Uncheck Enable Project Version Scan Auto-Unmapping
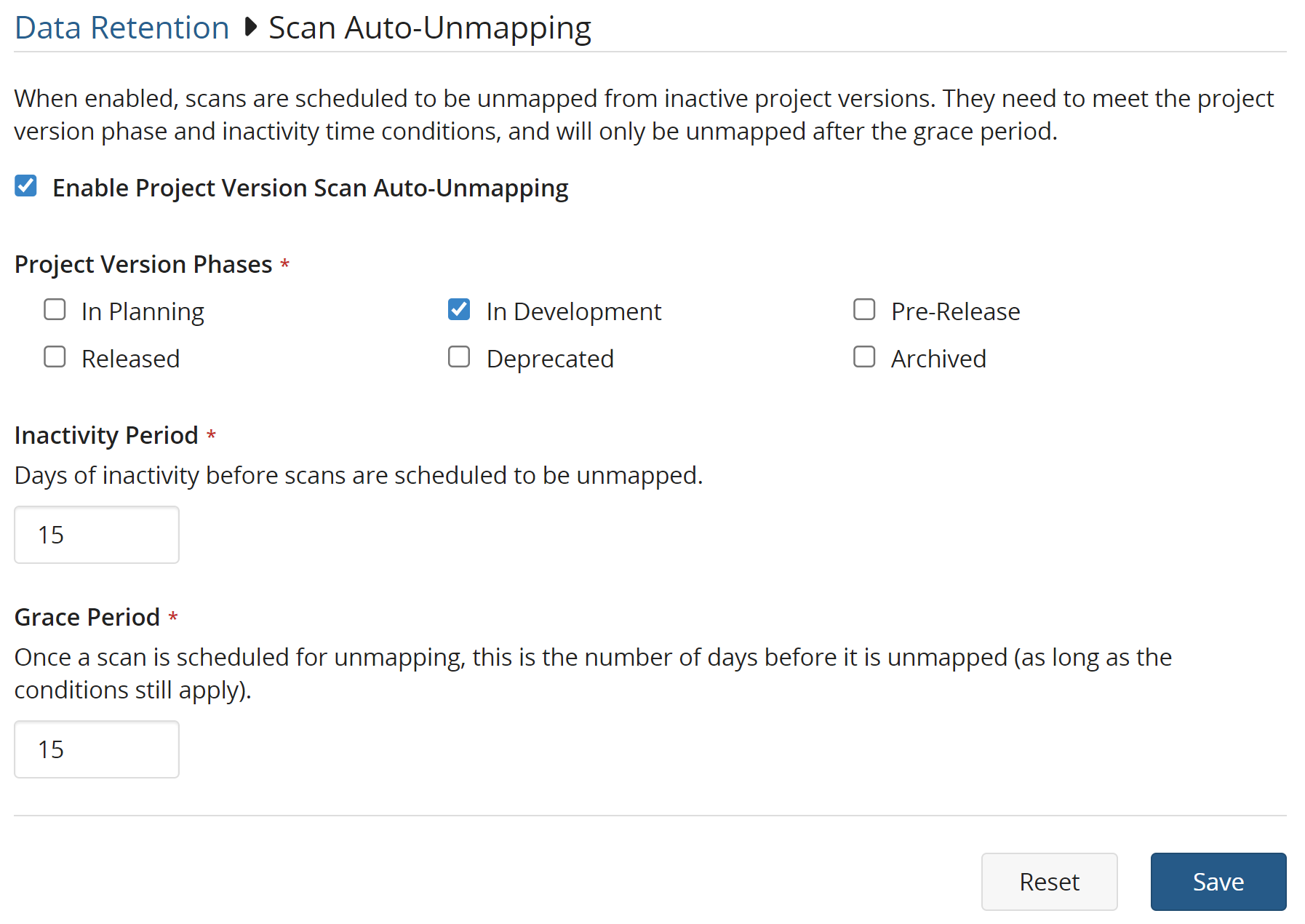1305x924 pixels. [26, 187]
